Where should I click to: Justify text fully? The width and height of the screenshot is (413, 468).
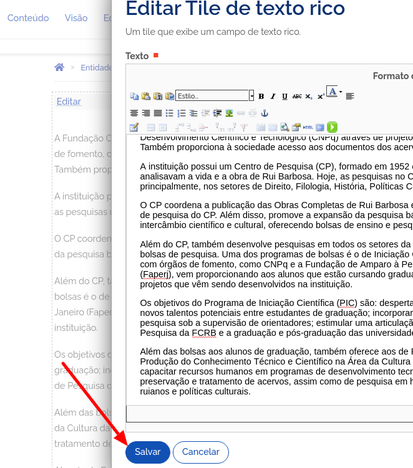158,113
